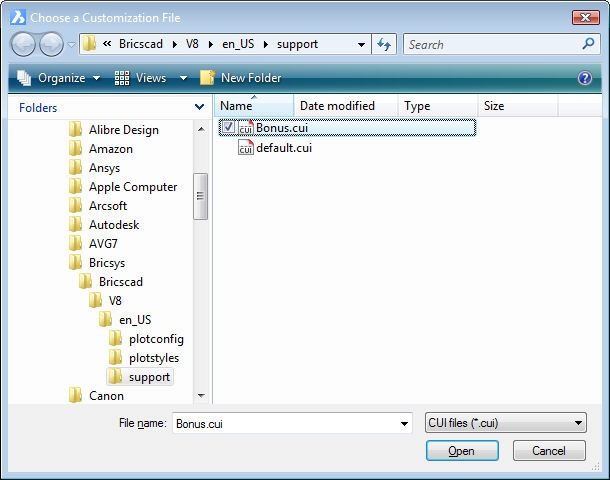Select Autodesk folder in tree
This screenshot has height=480, width=610.
[x=114, y=225]
